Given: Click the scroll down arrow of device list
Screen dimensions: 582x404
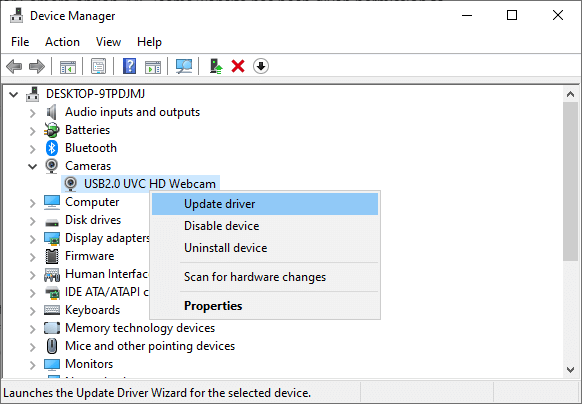Looking at the screenshot, I should (570, 369).
